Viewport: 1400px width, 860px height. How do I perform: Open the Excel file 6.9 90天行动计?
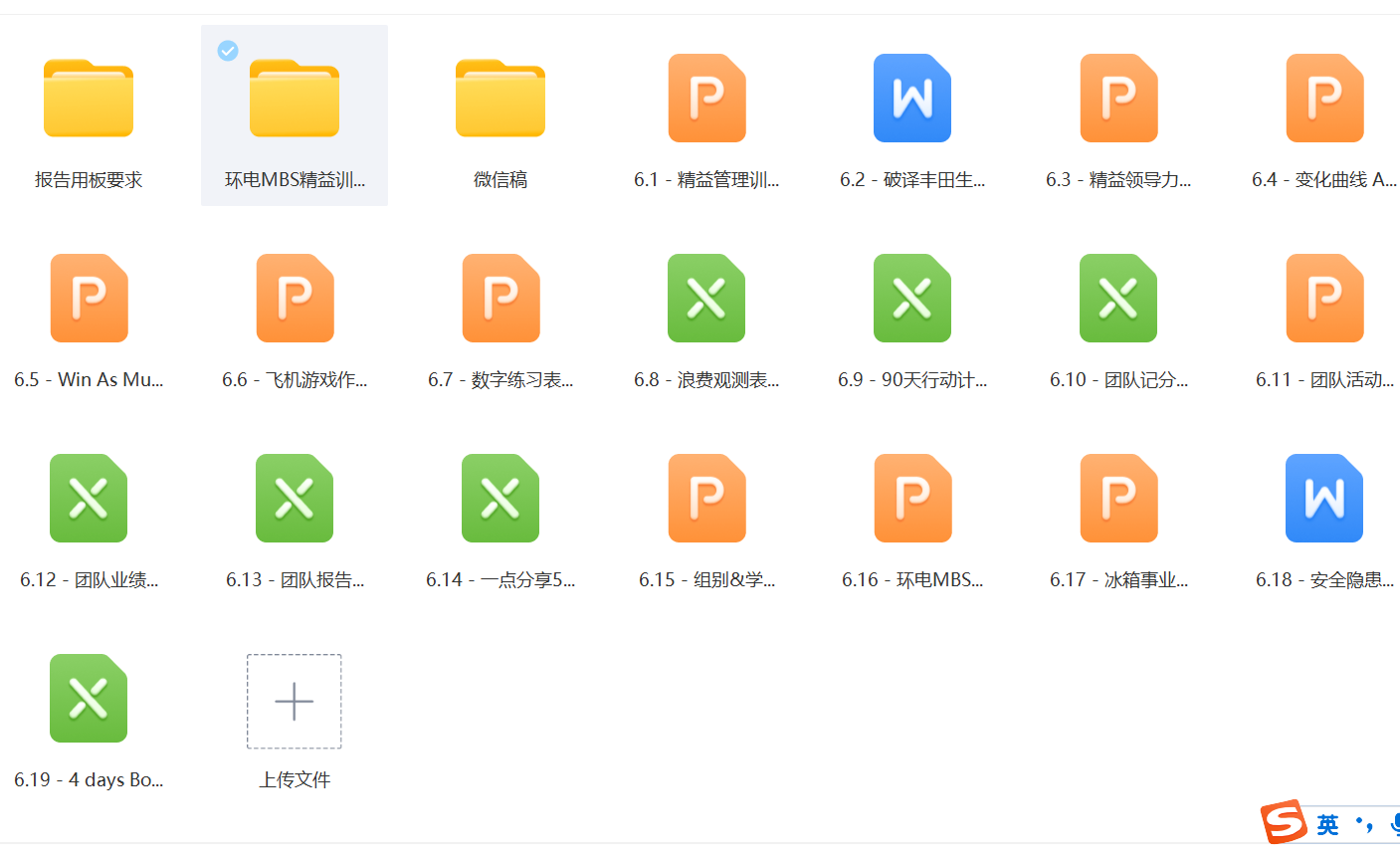[912, 298]
